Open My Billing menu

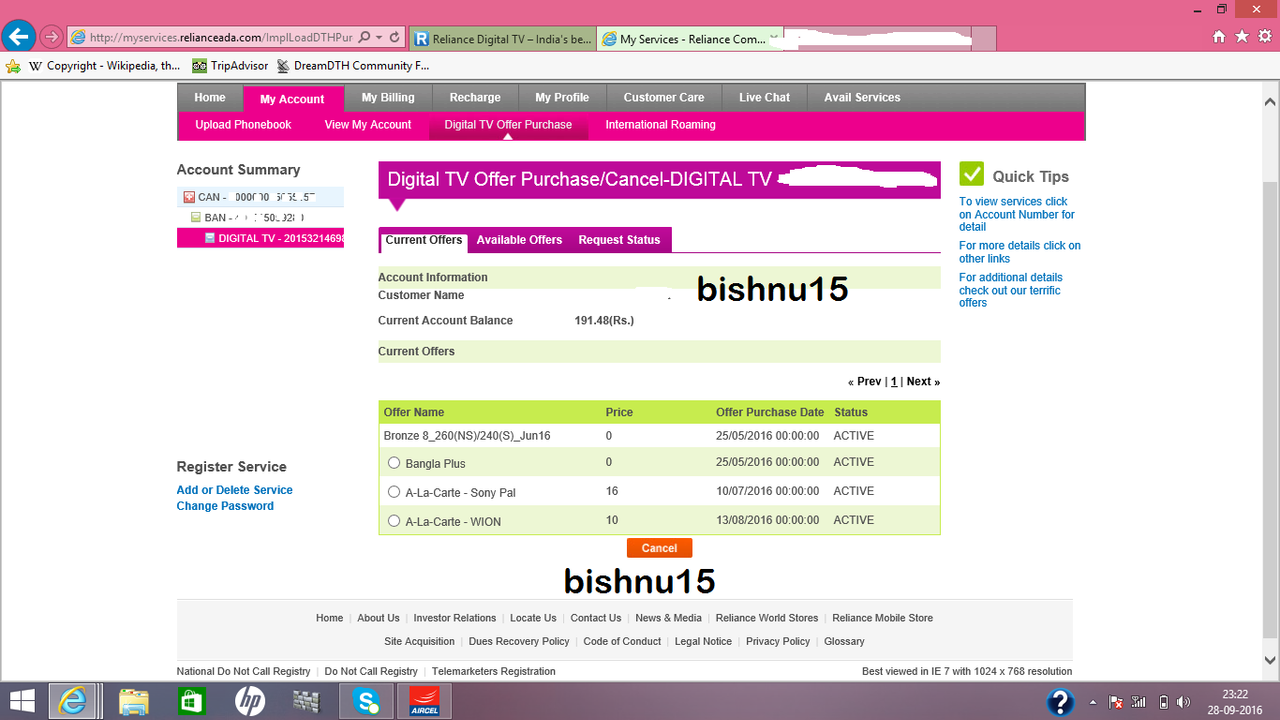pos(388,97)
